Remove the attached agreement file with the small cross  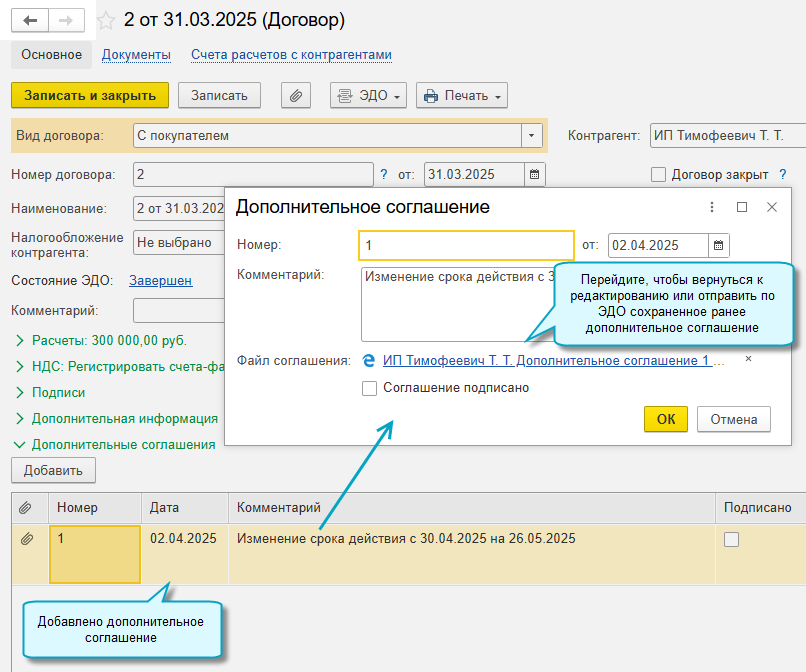[x=748, y=359]
